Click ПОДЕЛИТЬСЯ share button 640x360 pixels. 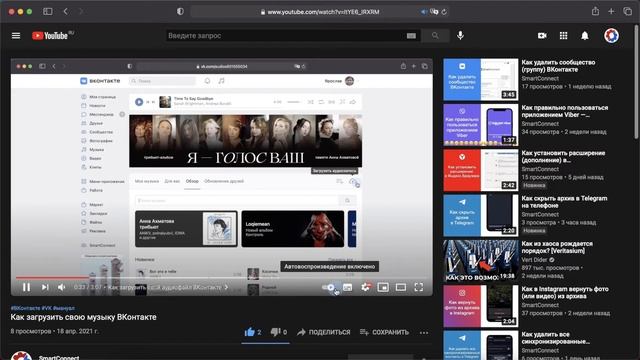click(x=324, y=332)
